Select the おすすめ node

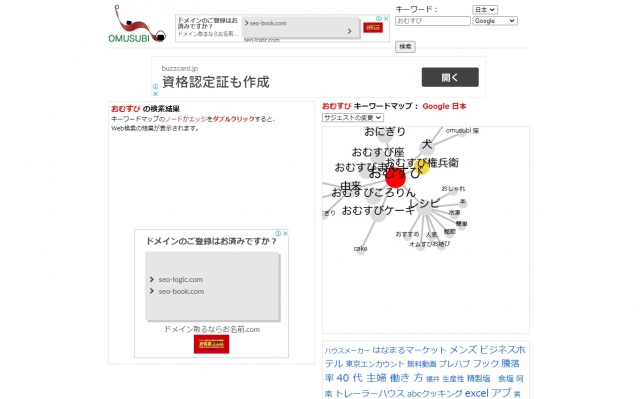click(x=407, y=234)
